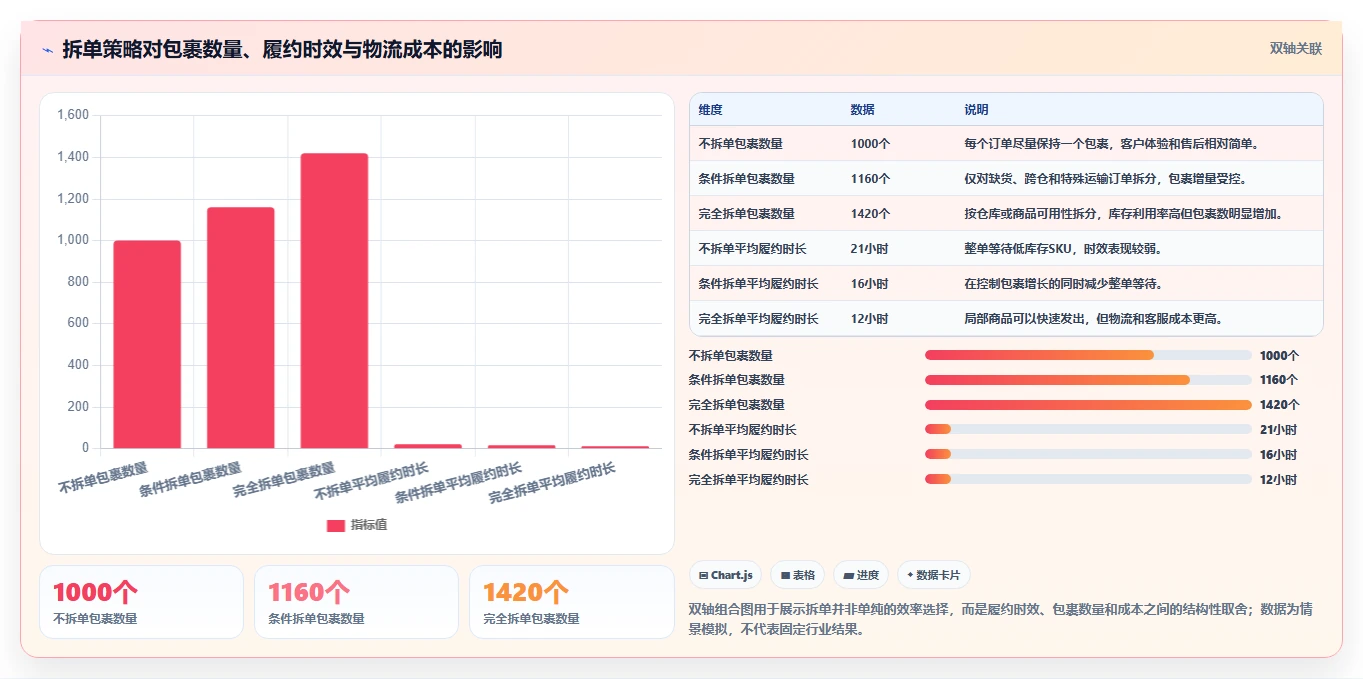Click description starting 仅对缺货、跨仓
1363x679 pixels.
tap(1105, 178)
